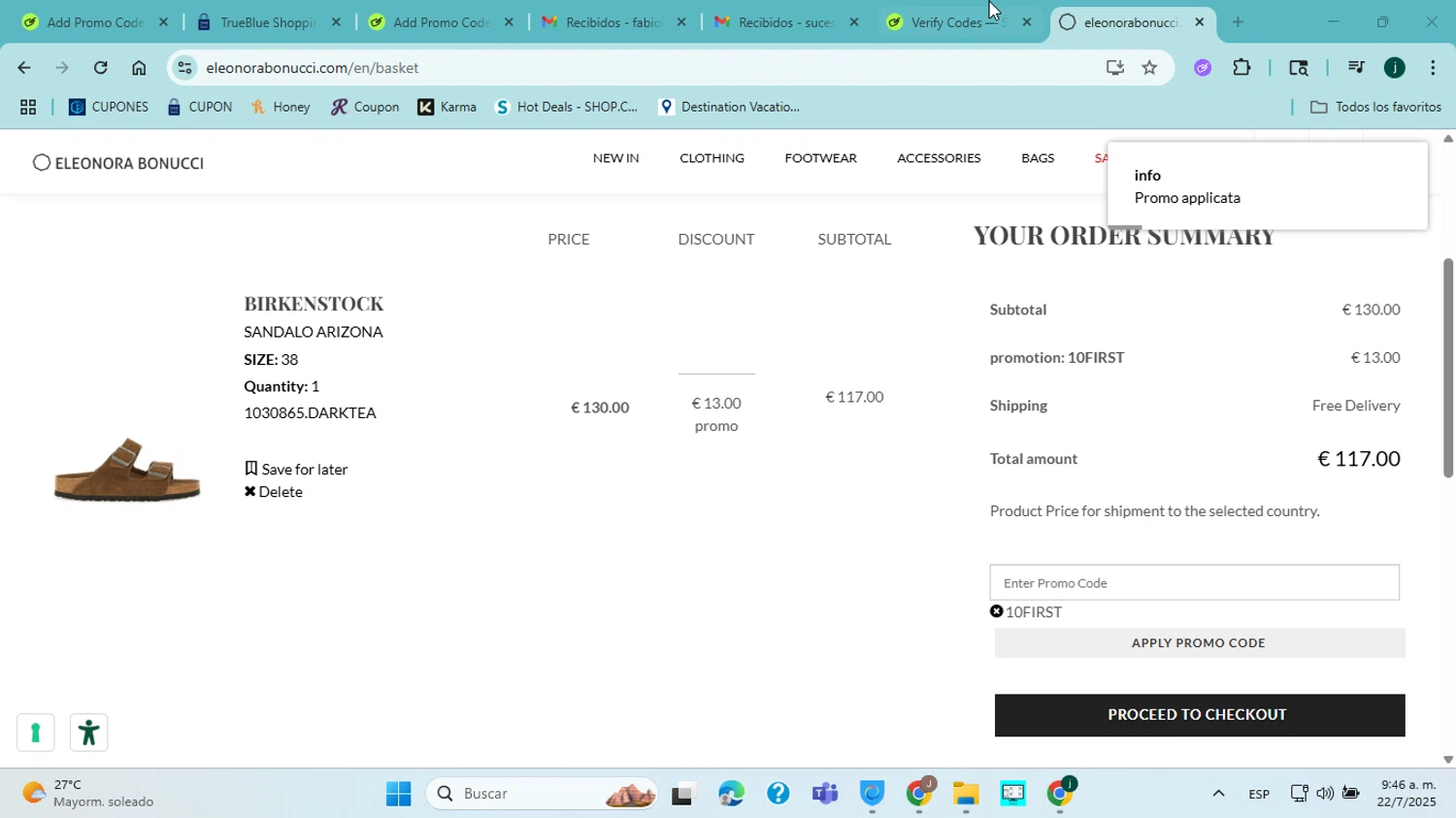Viewport: 1456px width, 818px height.
Task: Open ACCESSORIES menu
Action: click(939, 158)
